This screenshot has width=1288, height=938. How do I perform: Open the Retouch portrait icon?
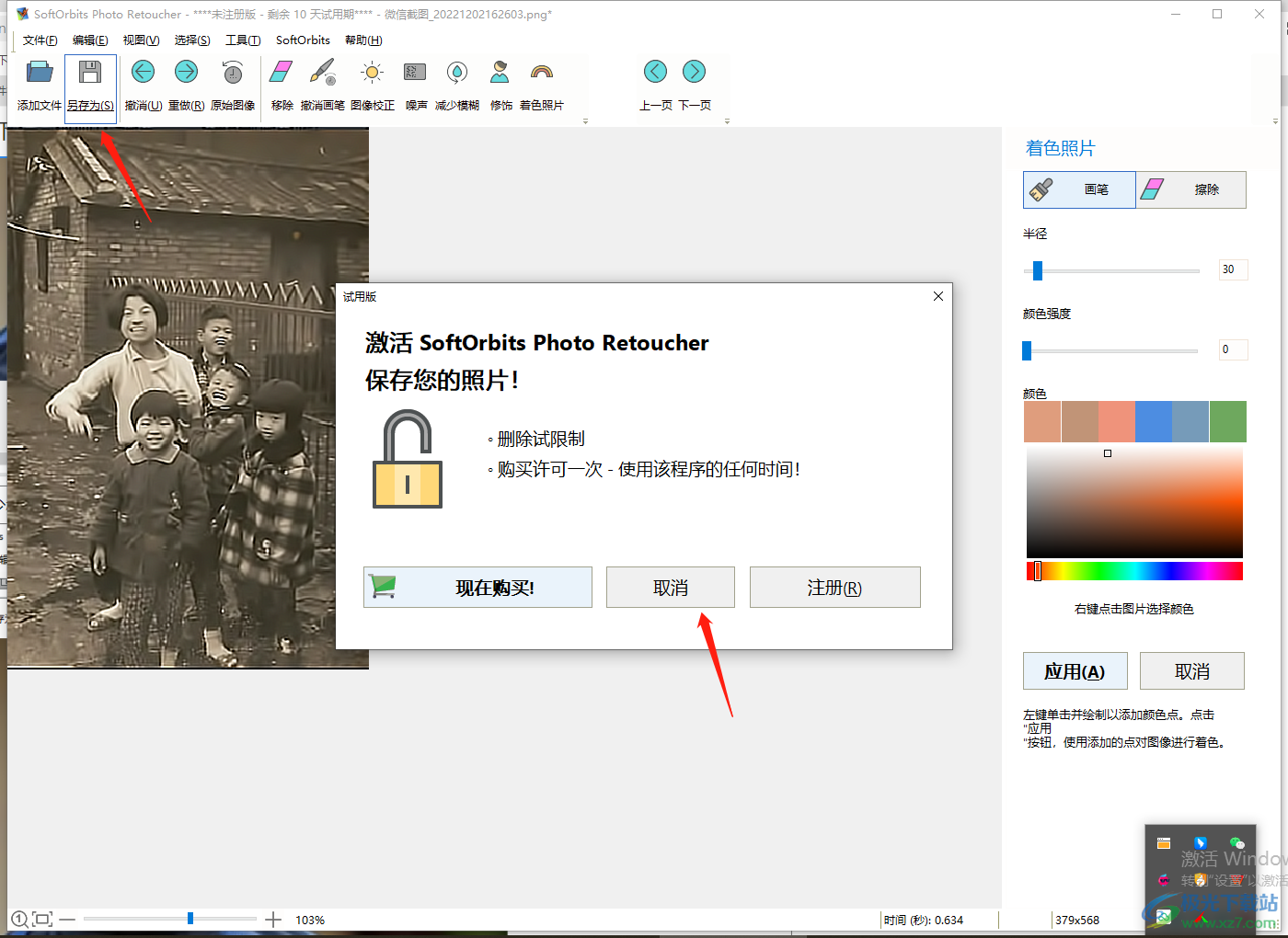500,72
